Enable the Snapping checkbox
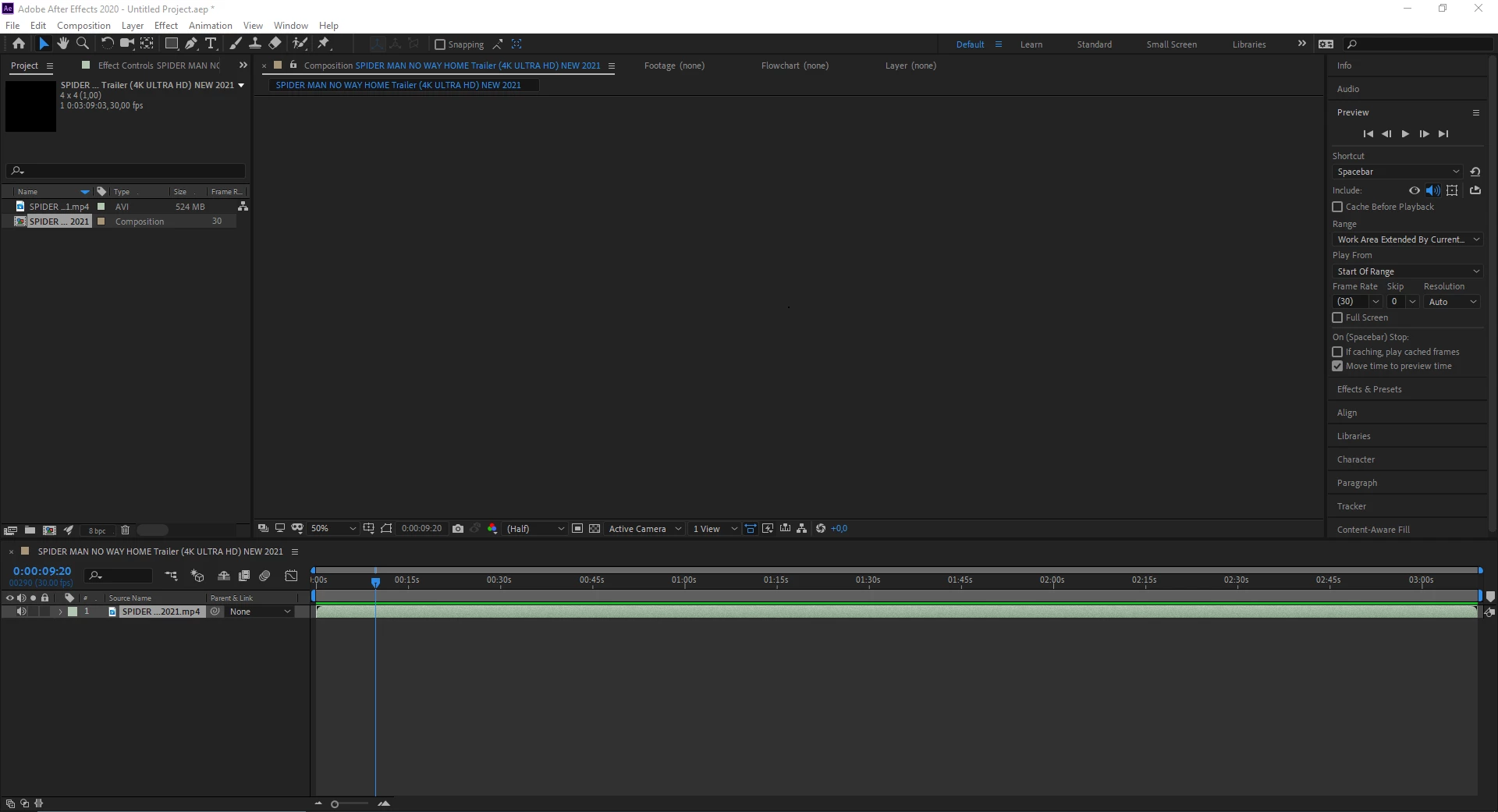1498x812 pixels. 440,44
